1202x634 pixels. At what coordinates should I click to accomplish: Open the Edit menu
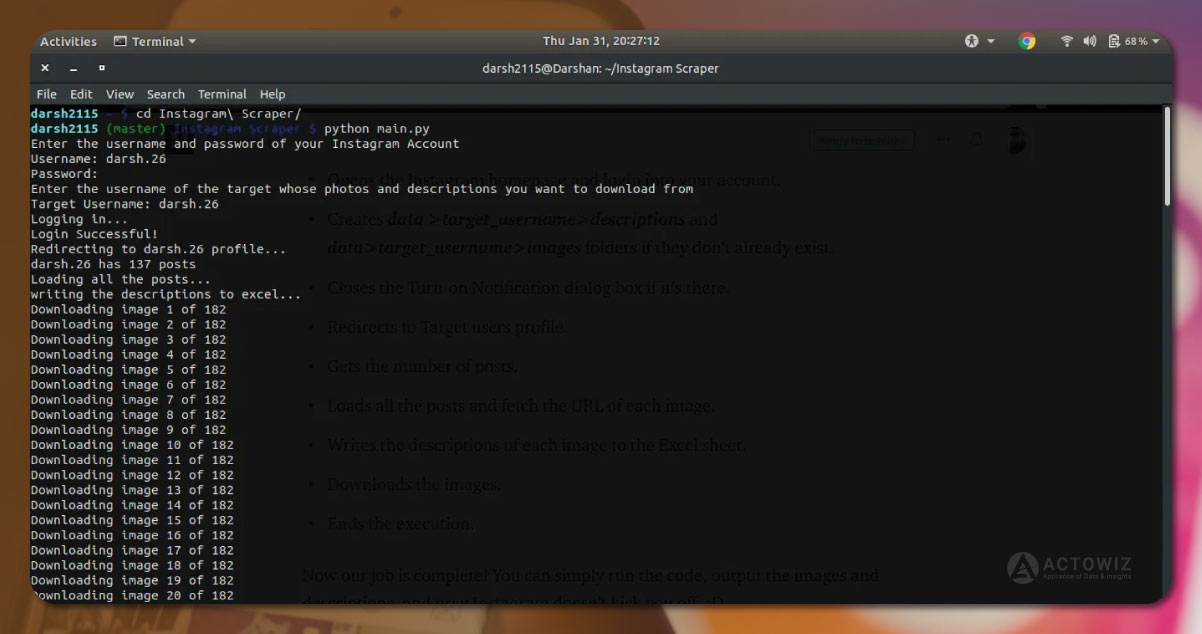coord(81,94)
